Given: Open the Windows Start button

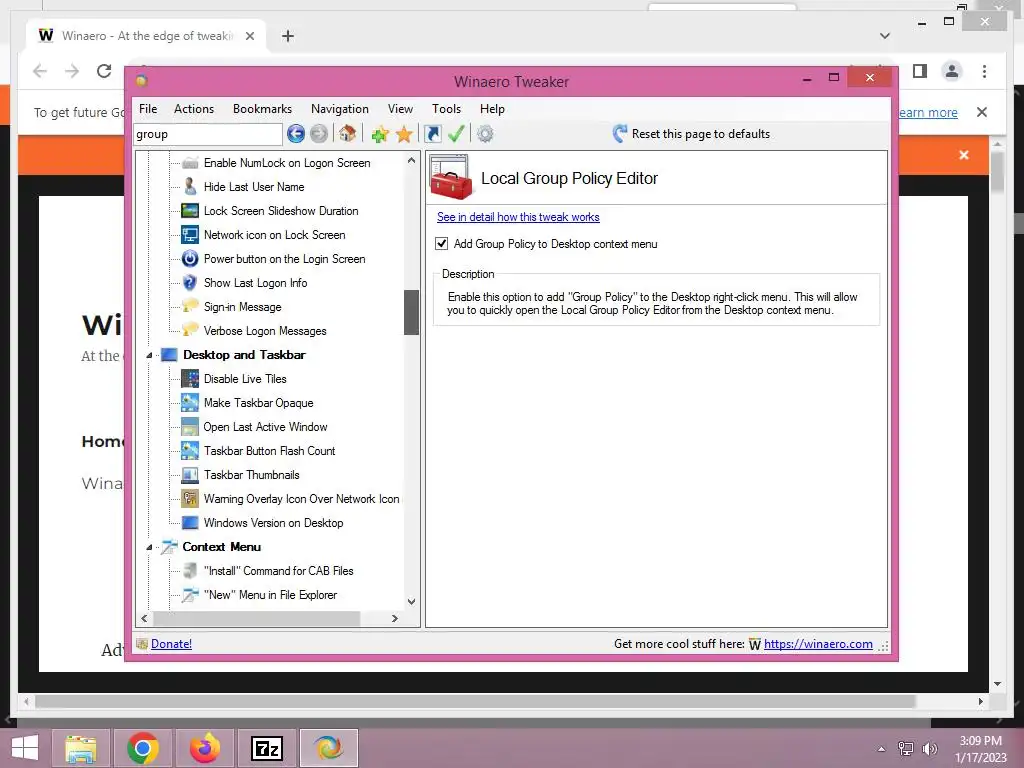Looking at the screenshot, I should 25,748.
